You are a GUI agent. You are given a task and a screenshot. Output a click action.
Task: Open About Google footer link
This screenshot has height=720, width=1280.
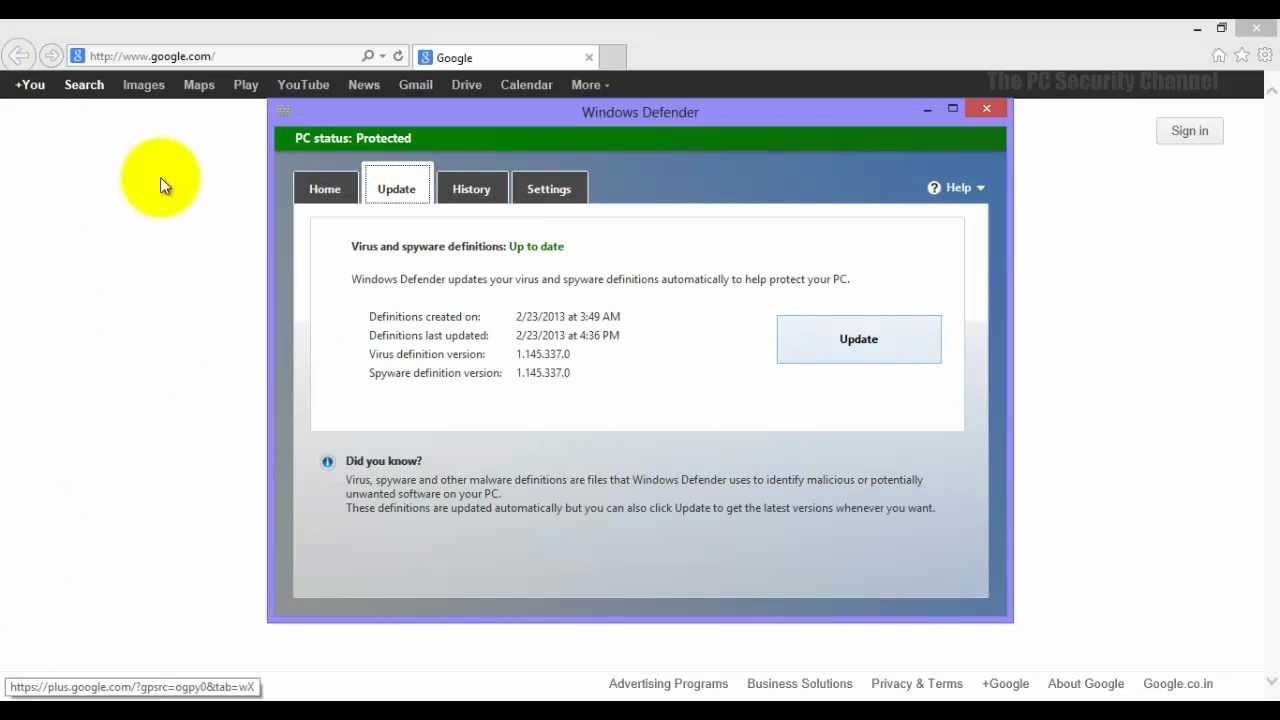click(x=1086, y=684)
